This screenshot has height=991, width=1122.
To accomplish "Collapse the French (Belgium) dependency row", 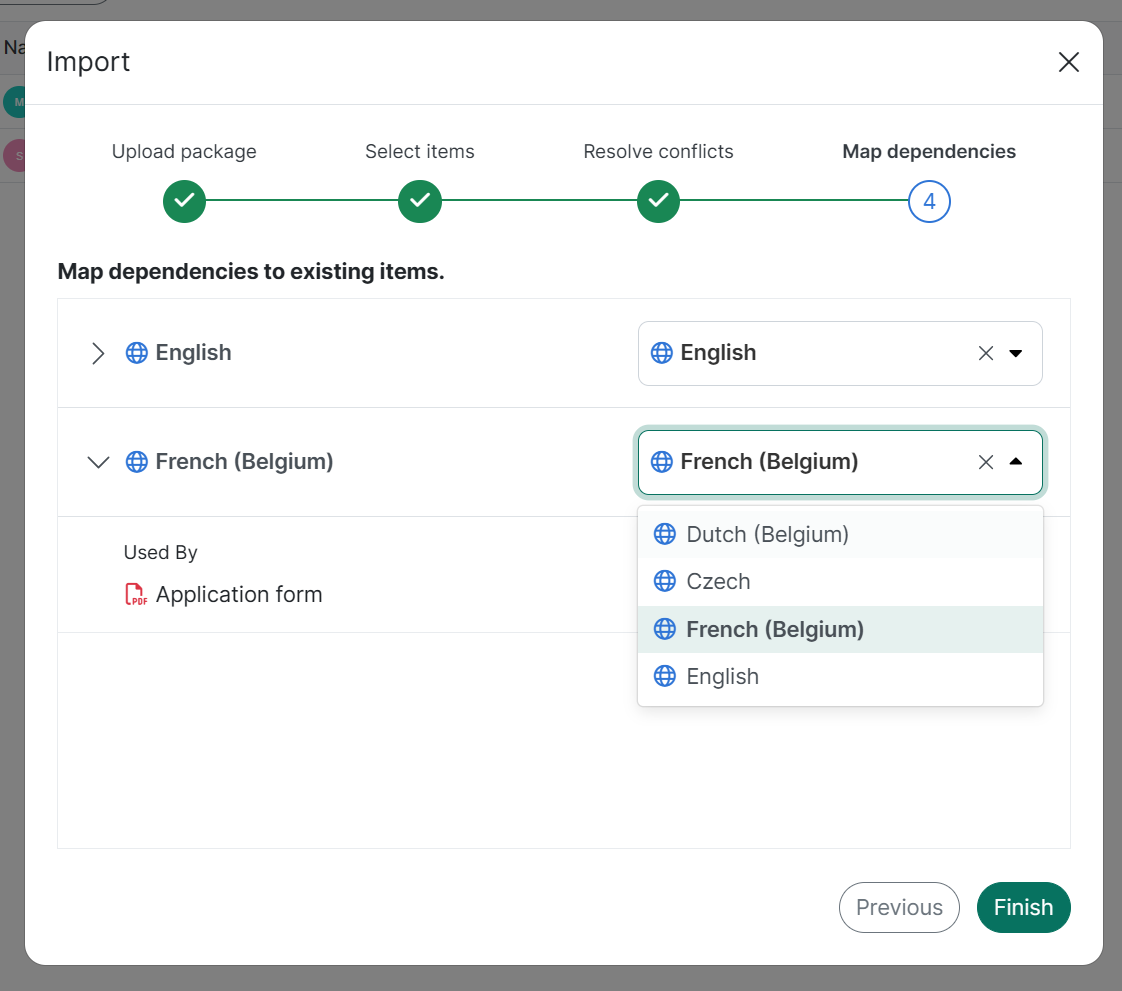I will click(98, 462).
